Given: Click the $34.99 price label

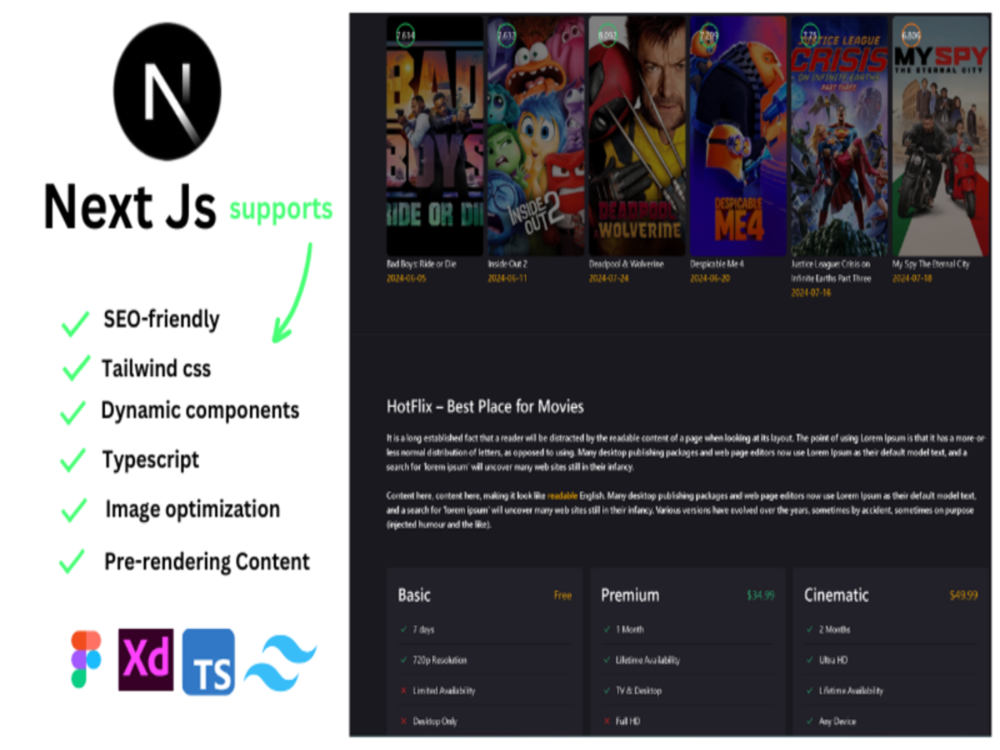Looking at the screenshot, I should [760, 596].
